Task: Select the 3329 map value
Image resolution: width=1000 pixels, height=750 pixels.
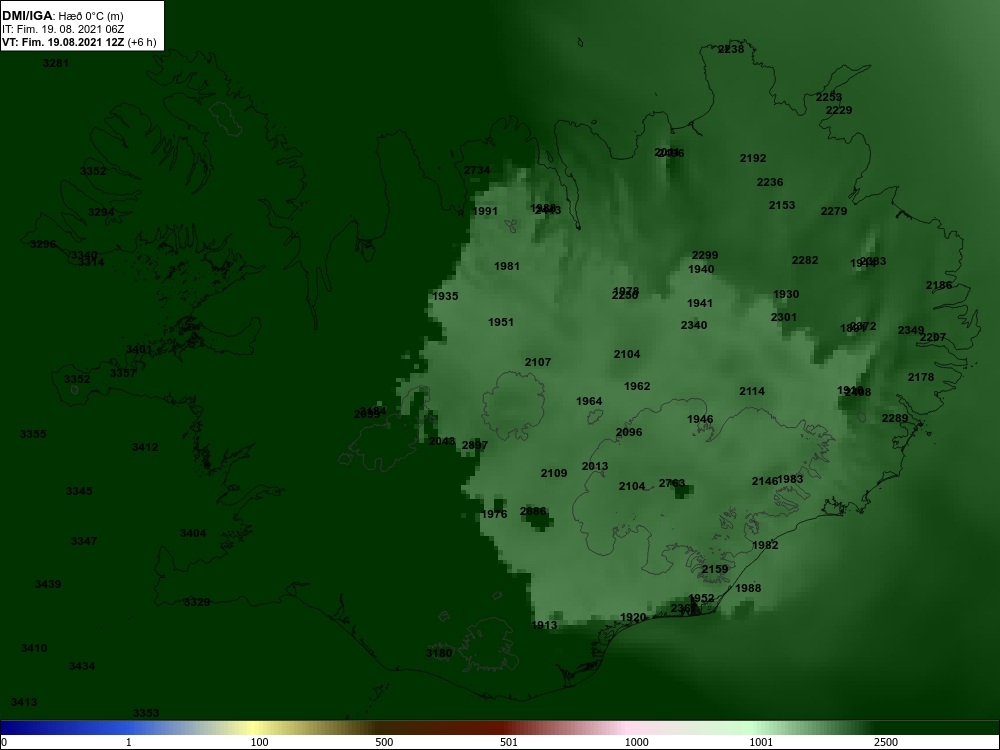Action: click(x=196, y=603)
